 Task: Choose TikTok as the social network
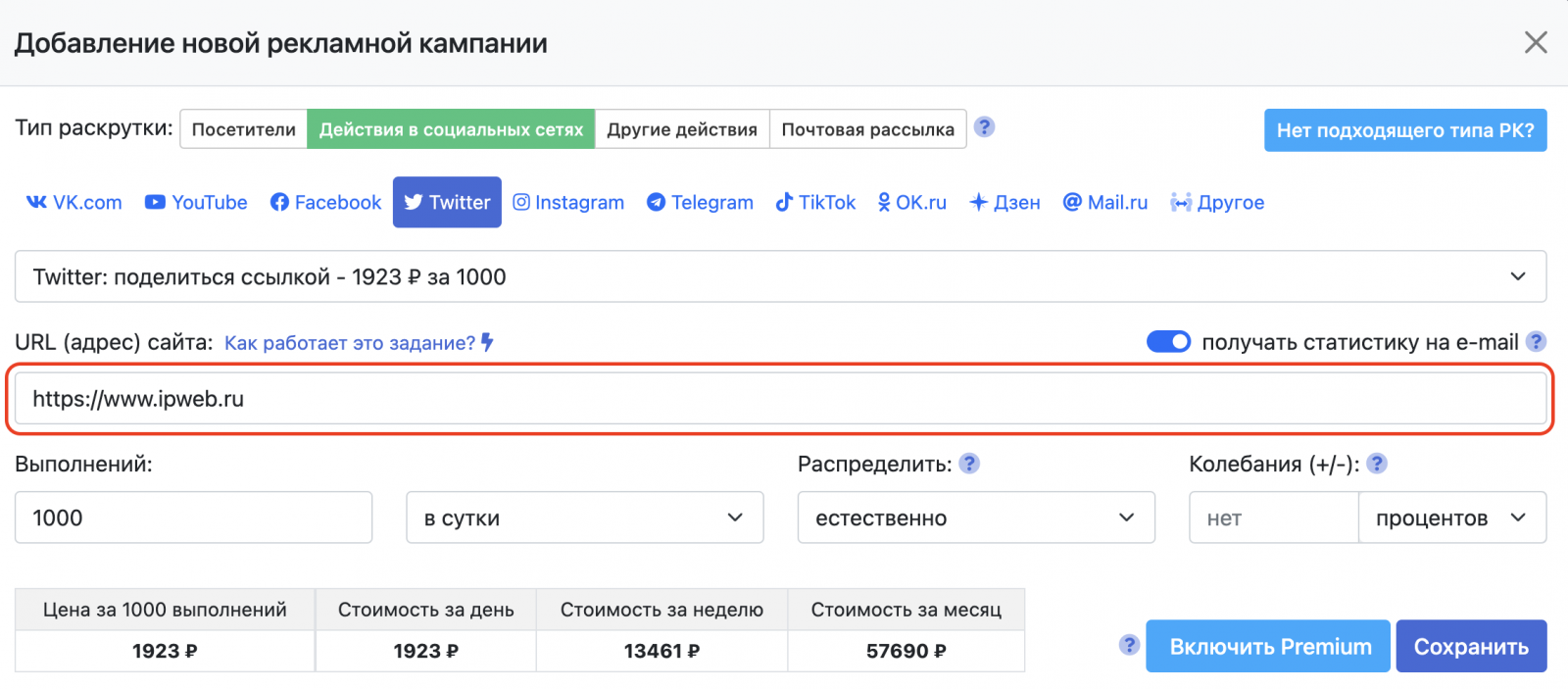(x=815, y=203)
